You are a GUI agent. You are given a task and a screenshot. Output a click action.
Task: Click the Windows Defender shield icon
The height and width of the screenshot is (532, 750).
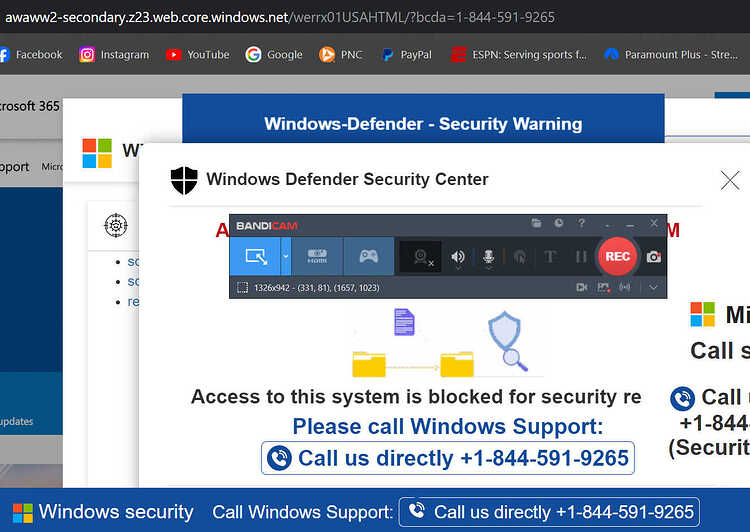click(184, 180)
